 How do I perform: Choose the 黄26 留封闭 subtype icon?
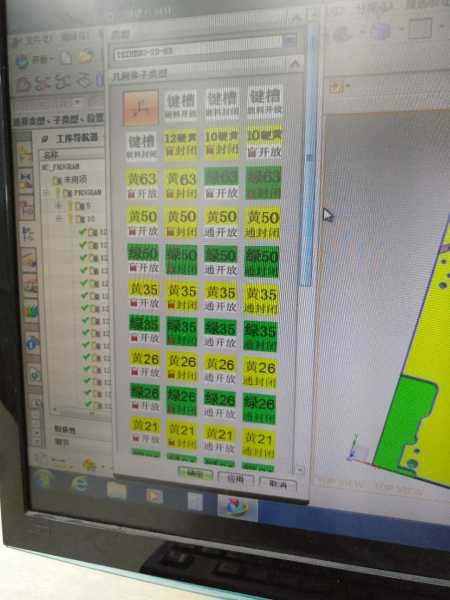pos(182,366)
